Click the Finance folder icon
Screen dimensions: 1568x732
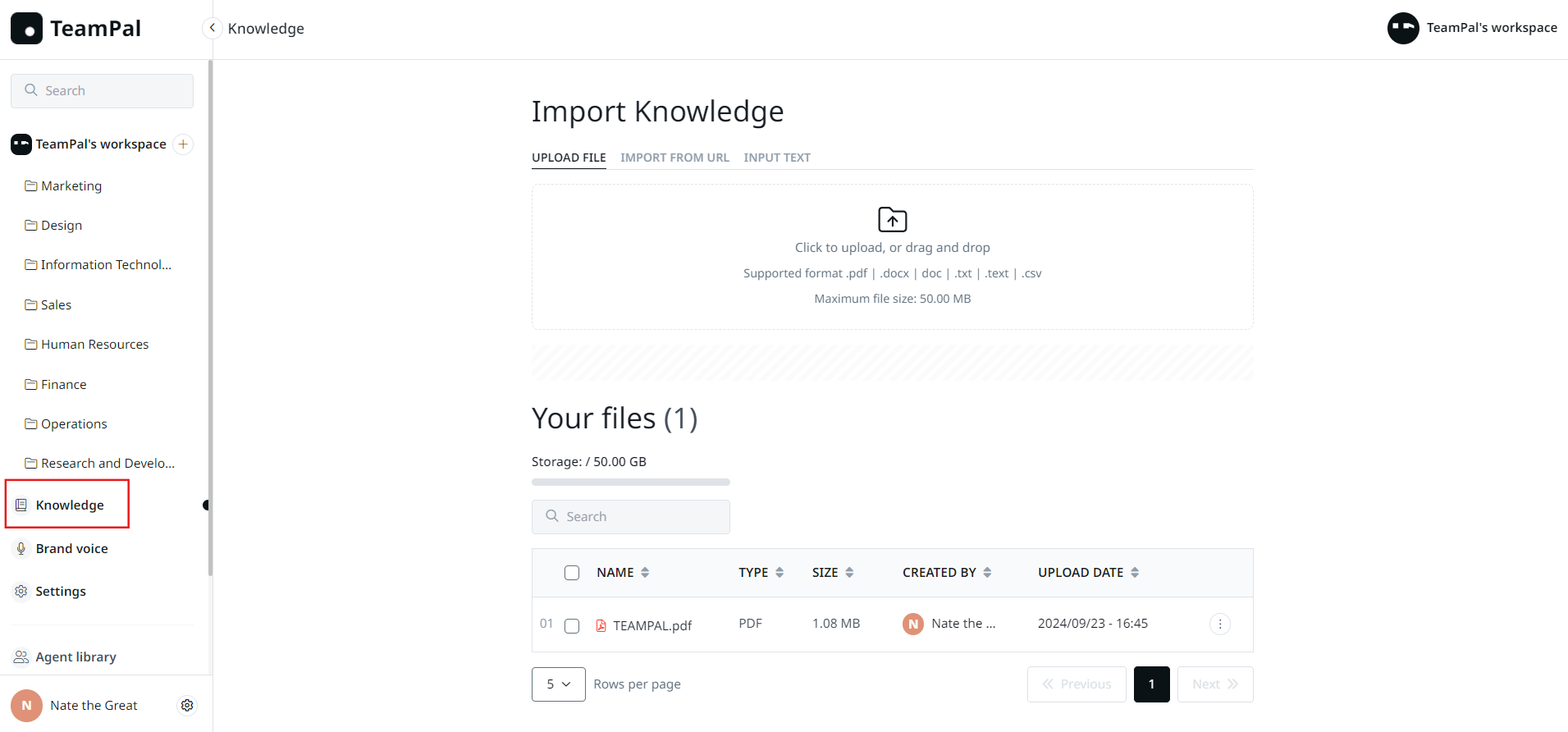30,385
